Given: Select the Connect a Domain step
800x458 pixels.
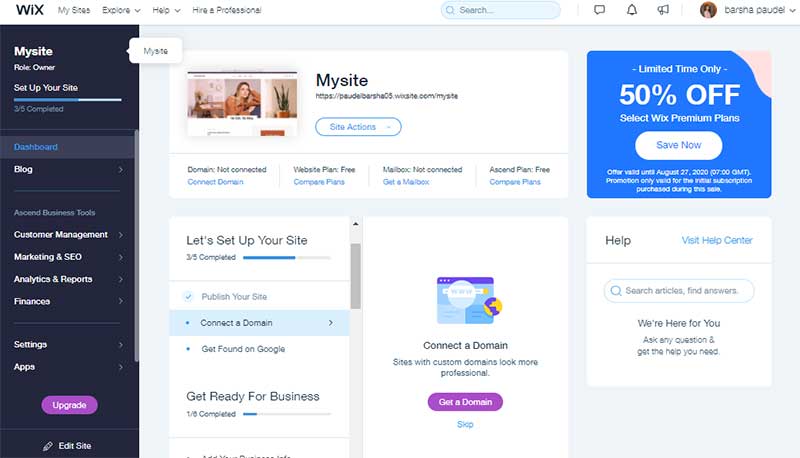Looking at the screenshot, I should (259, 323).
